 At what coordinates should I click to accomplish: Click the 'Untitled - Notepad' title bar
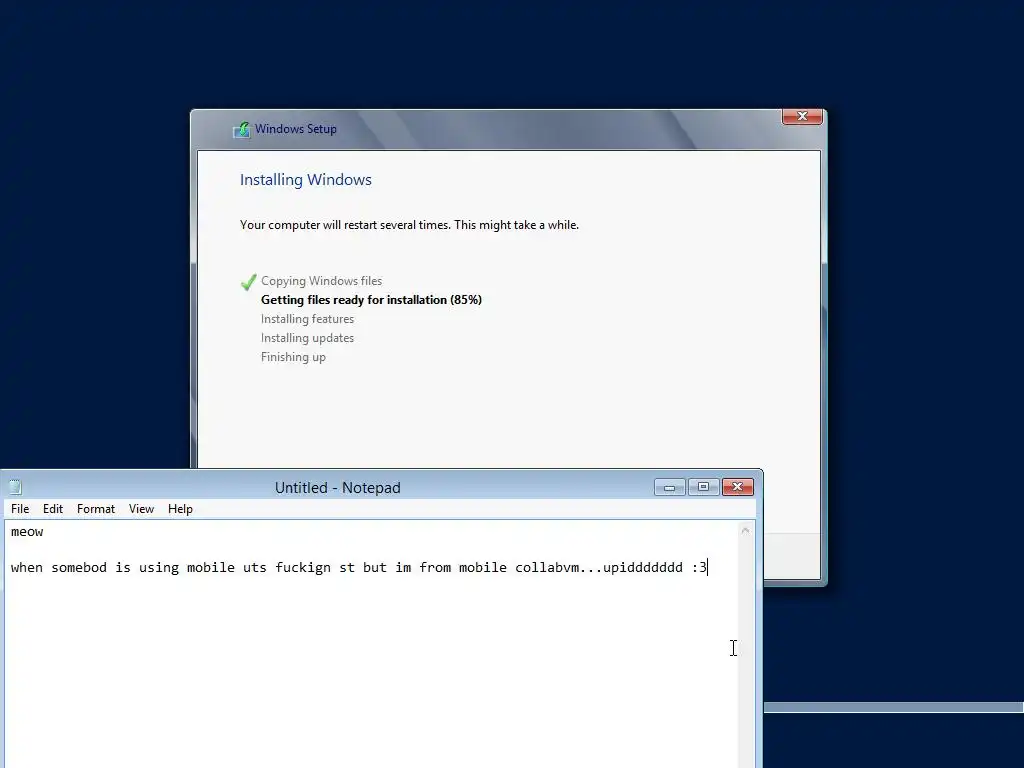point(338,487)
